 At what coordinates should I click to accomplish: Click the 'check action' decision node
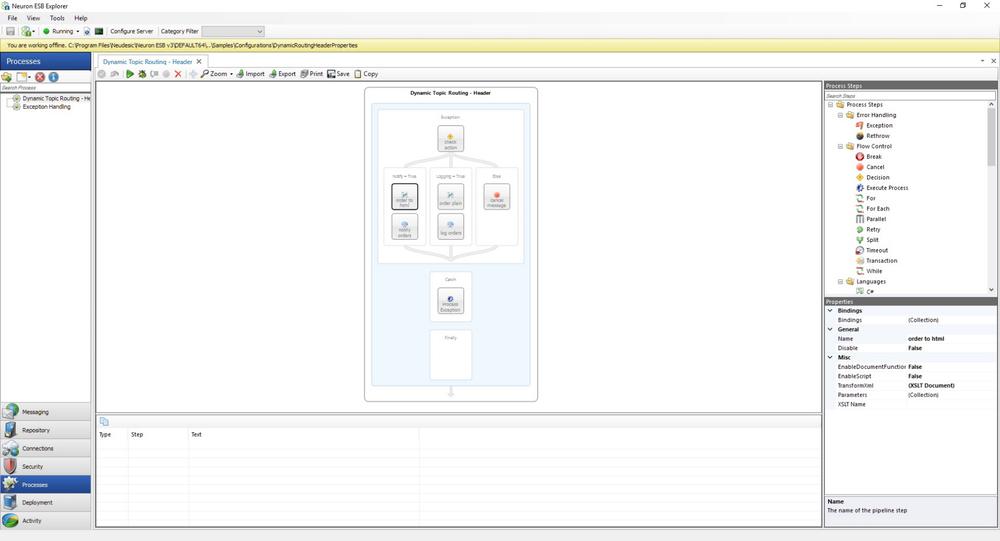(x=450, y=139)
